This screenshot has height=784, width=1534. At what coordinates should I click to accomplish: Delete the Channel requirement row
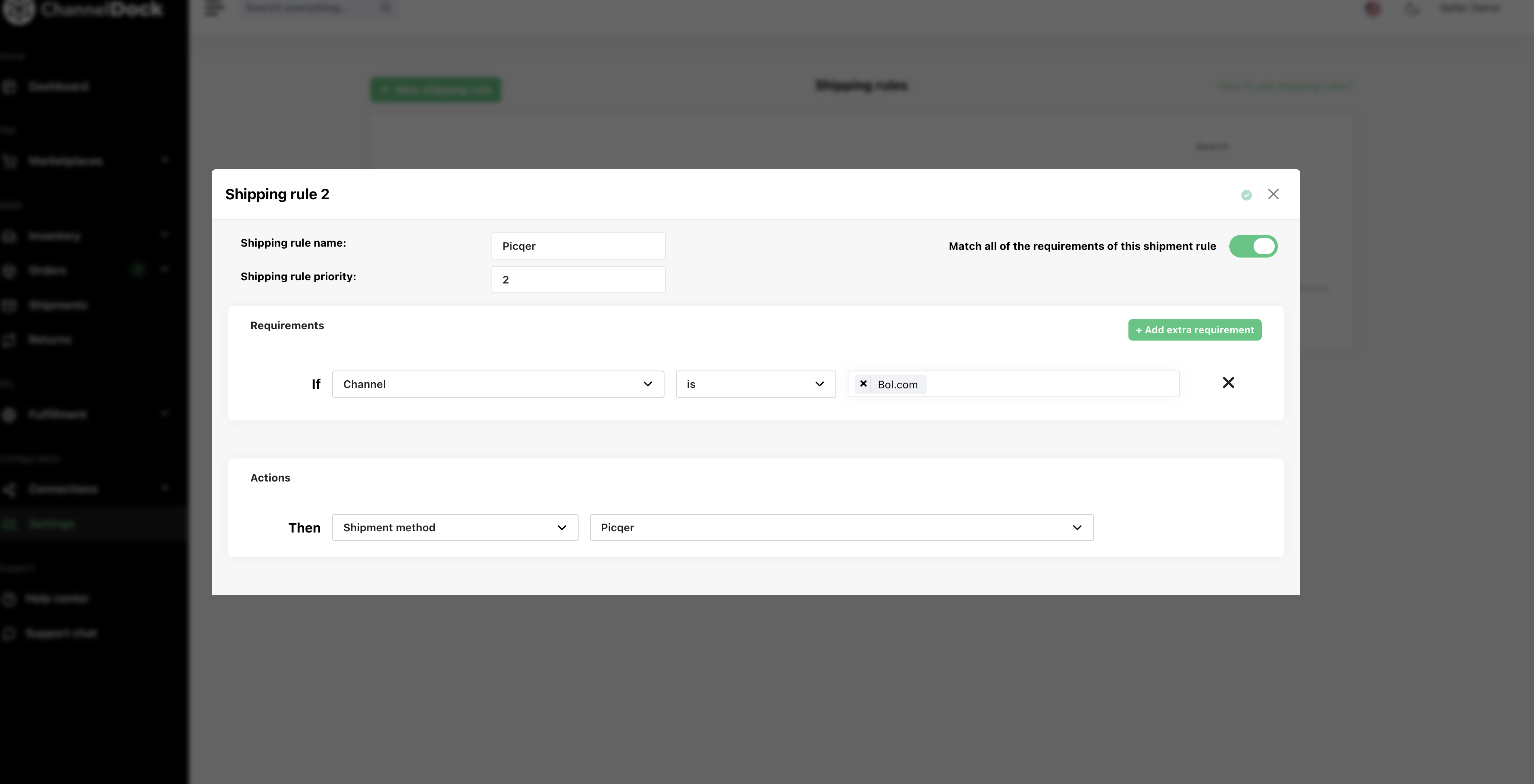(1228, 382)
